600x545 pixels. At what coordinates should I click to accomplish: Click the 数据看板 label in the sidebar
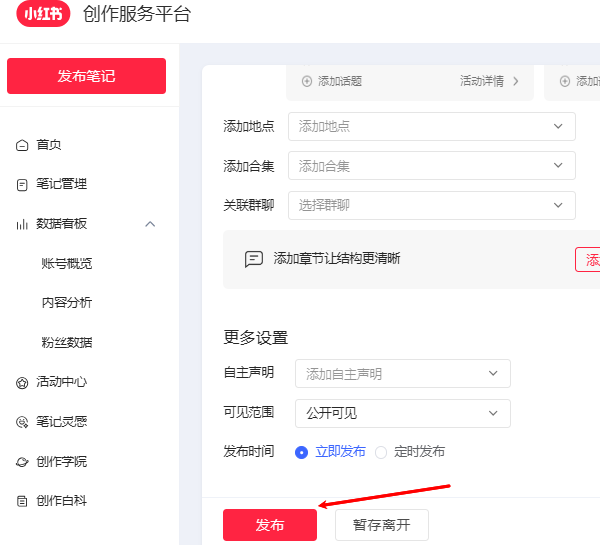coord(61,224)
